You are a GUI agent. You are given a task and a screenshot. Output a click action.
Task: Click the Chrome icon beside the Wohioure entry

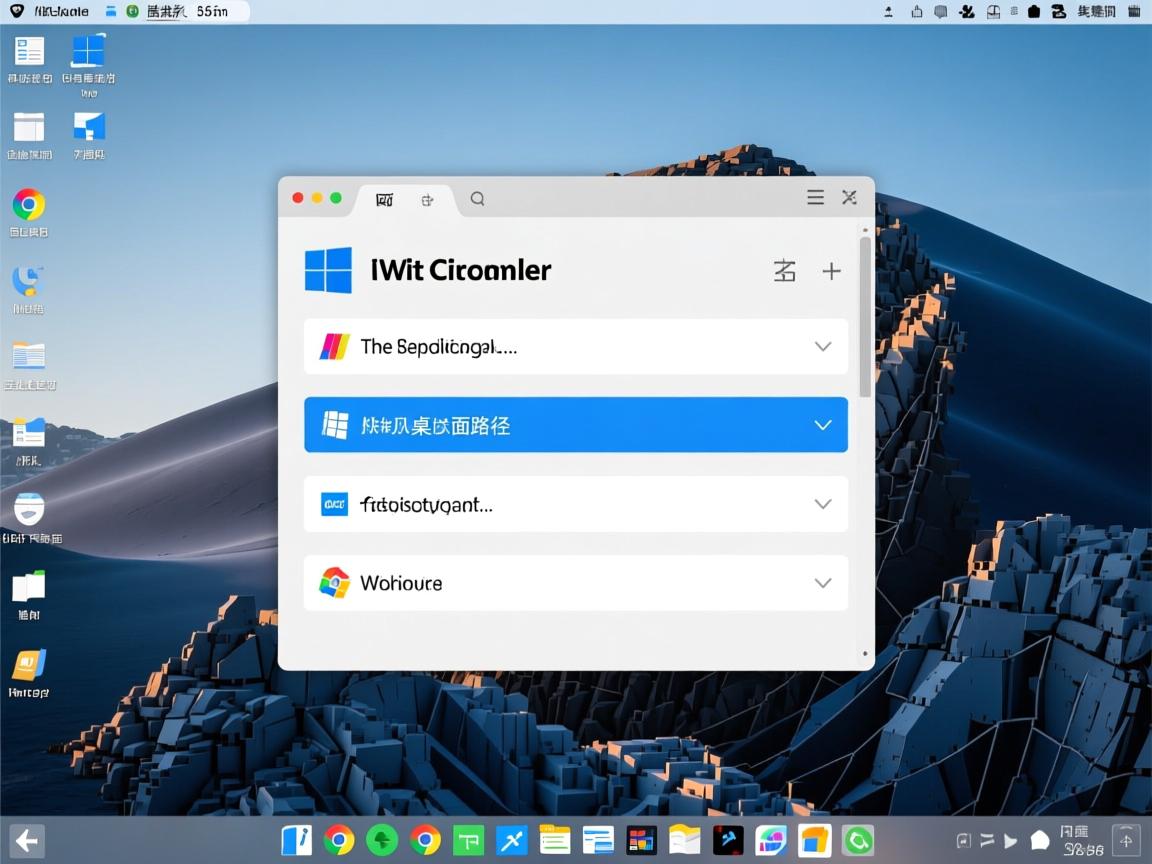333,582
